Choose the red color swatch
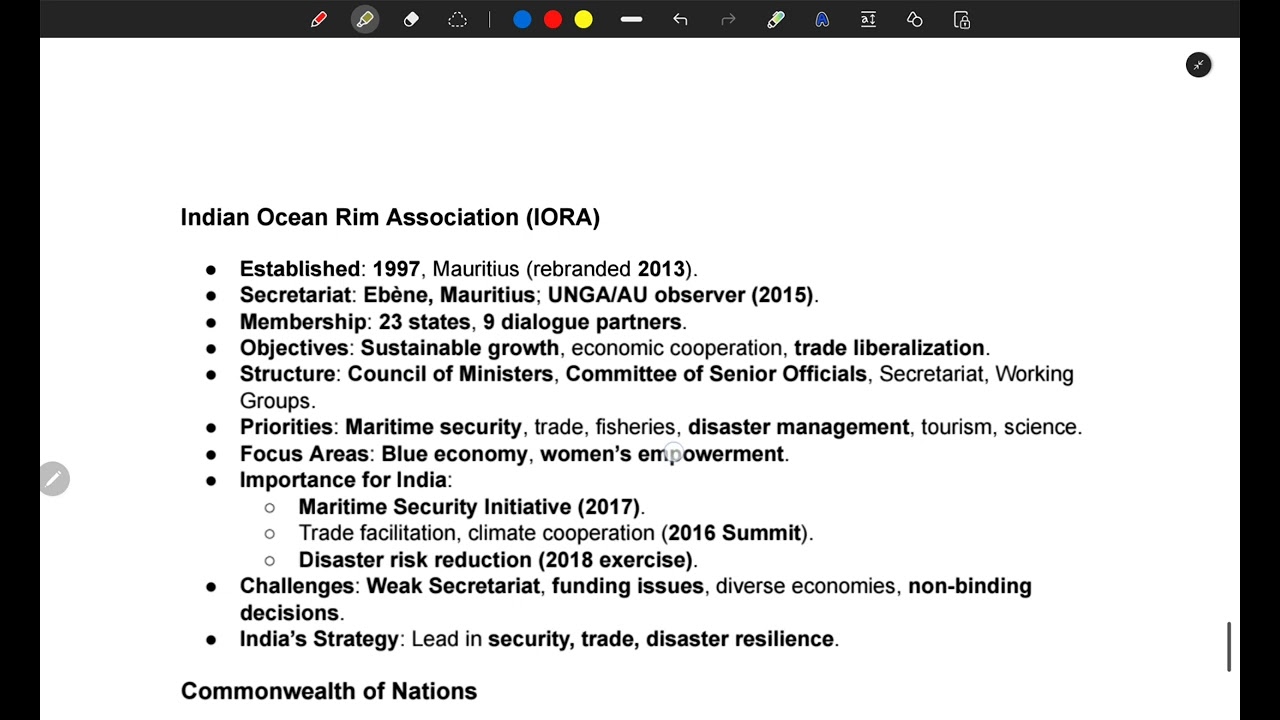Screen dimensions: 1280x720 (x=553, y=19)
